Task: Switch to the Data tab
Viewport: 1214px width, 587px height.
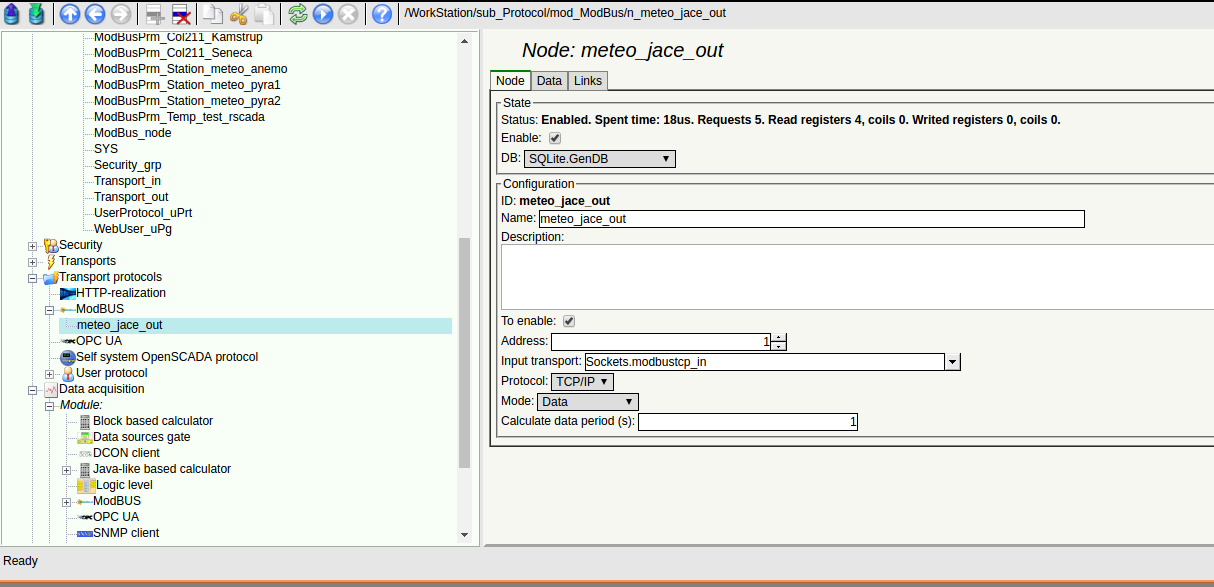Action: (x=548, y=81)
